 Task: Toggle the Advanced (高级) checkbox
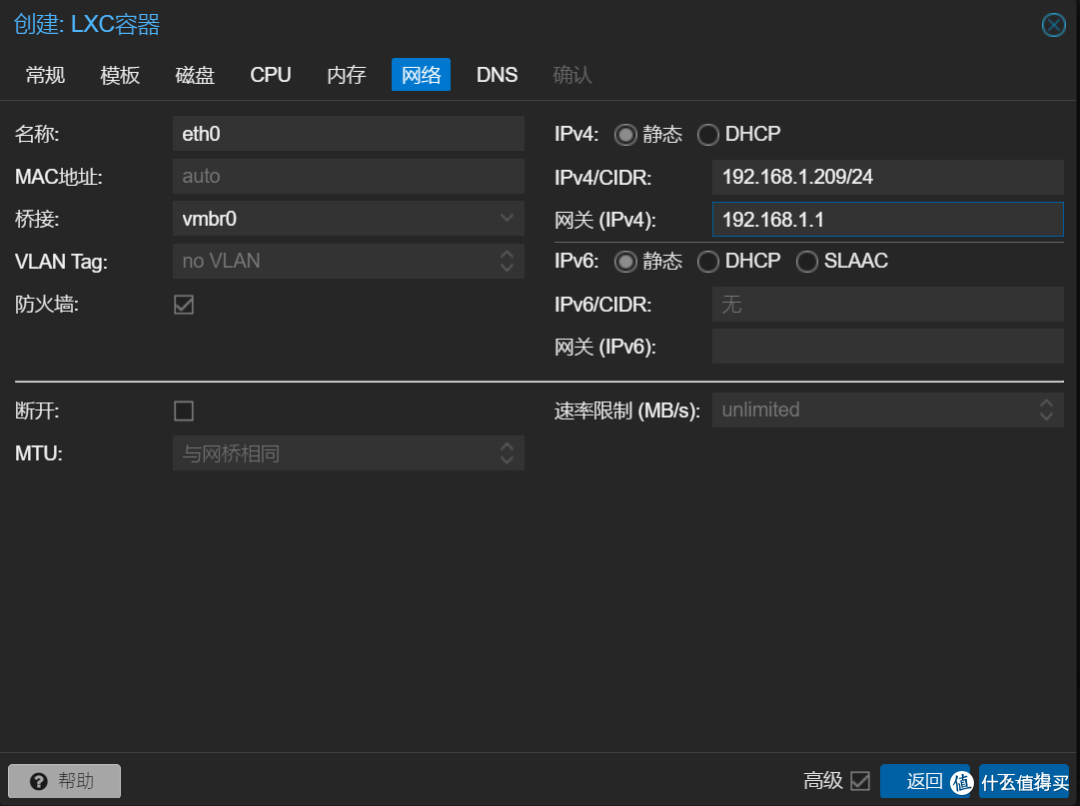tap(860, 781)
